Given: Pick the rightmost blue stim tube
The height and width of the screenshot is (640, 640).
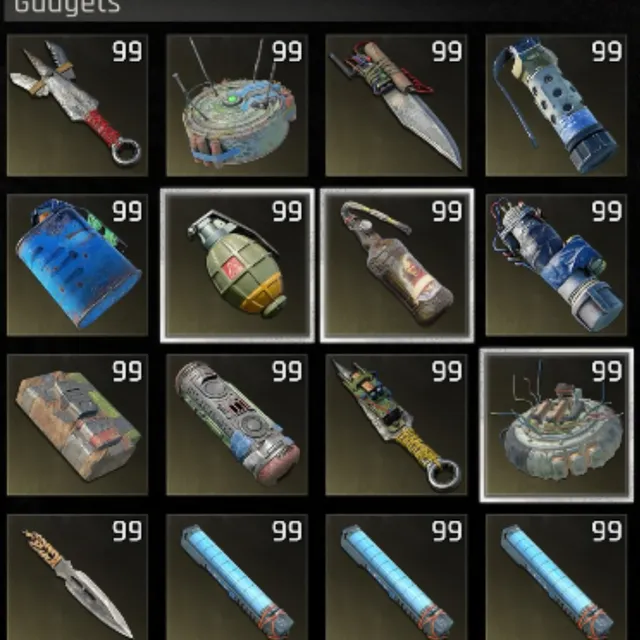Looking at the screenshot, I should (556, 577).
